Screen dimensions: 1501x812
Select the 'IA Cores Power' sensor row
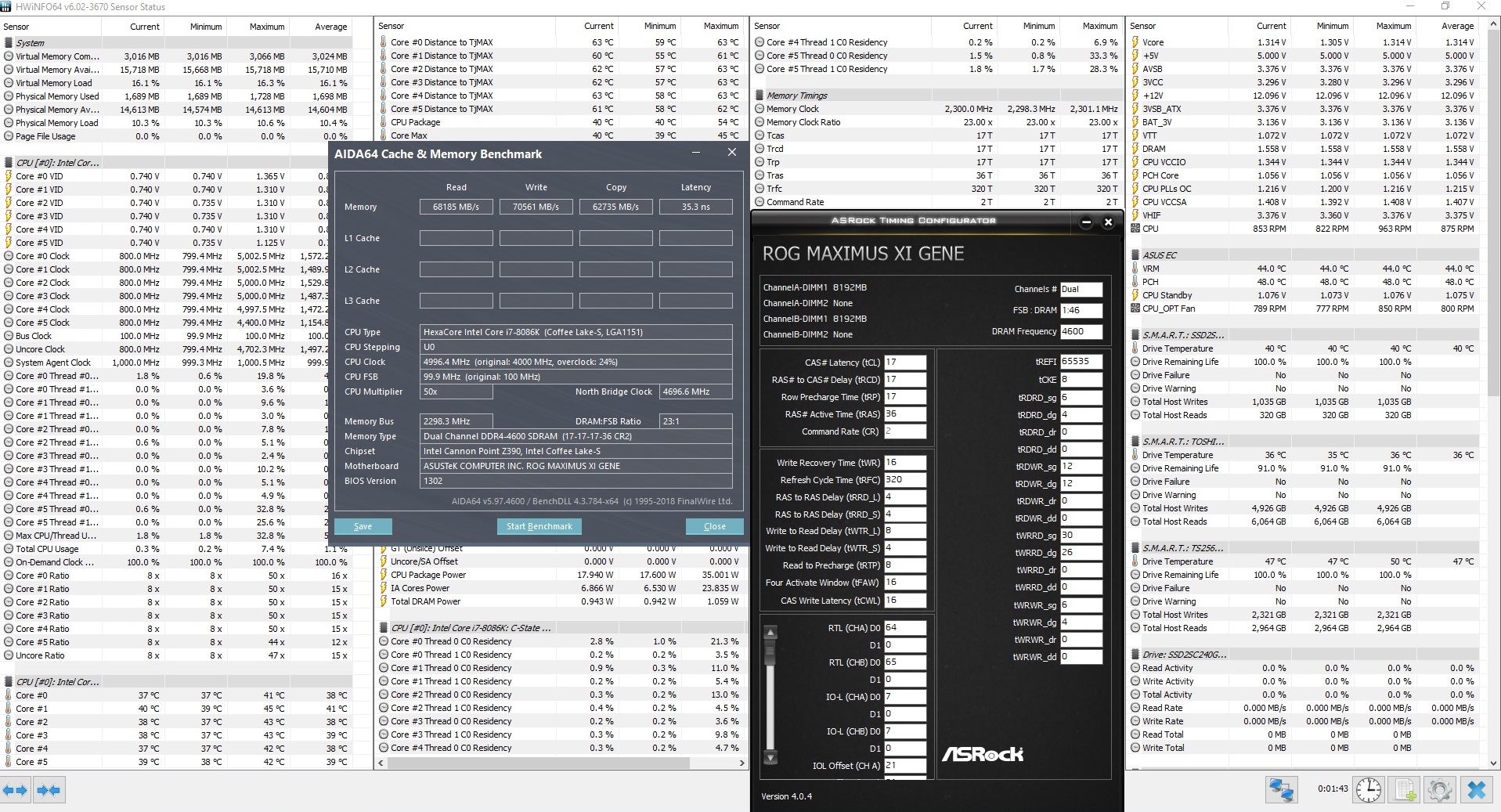pos(559,588)
